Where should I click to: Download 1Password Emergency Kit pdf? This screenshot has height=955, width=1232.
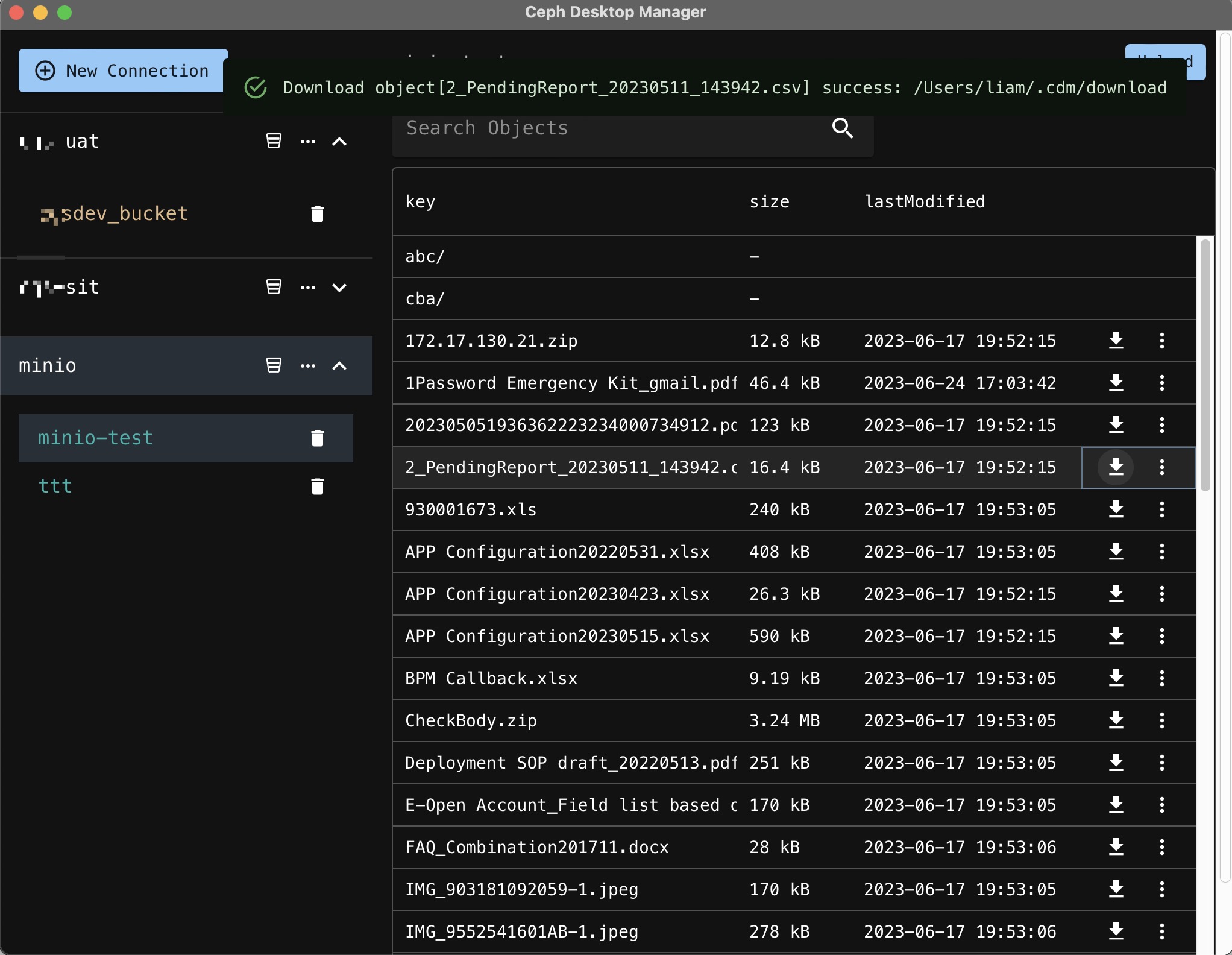click(x=1116, y=383)
